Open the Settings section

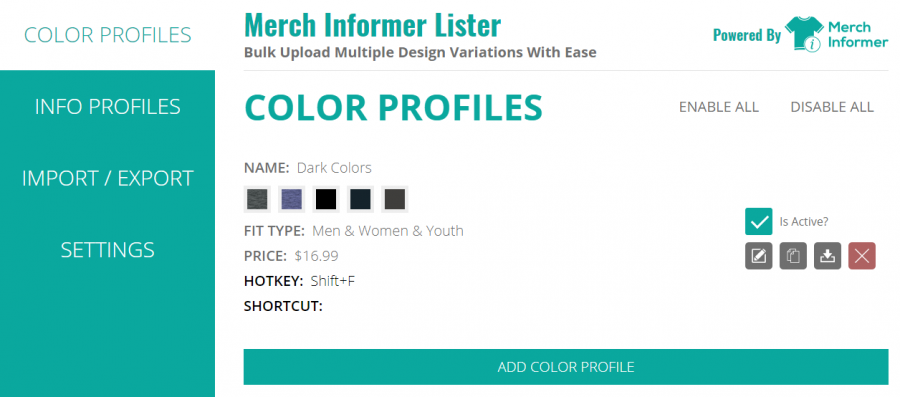coord(107,250)
